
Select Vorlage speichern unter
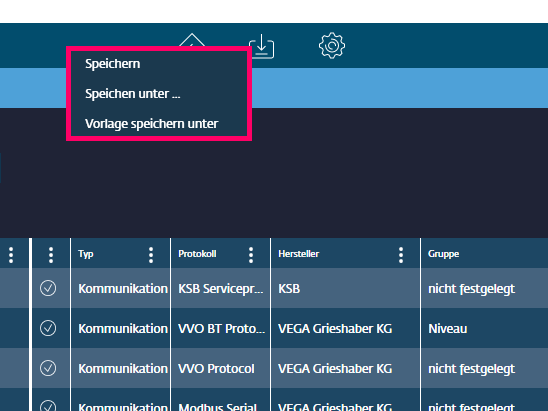152,124
